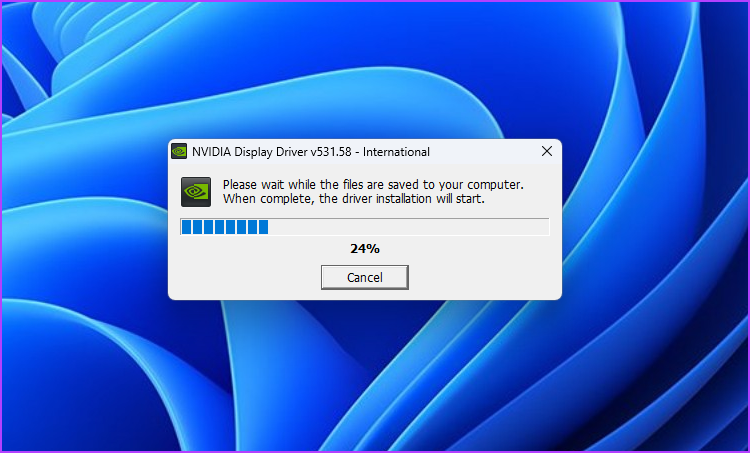The width and height of the screenshot is (750, 453).
Task: Click the large NVIDIA logo beside the message
Action: 196,192
